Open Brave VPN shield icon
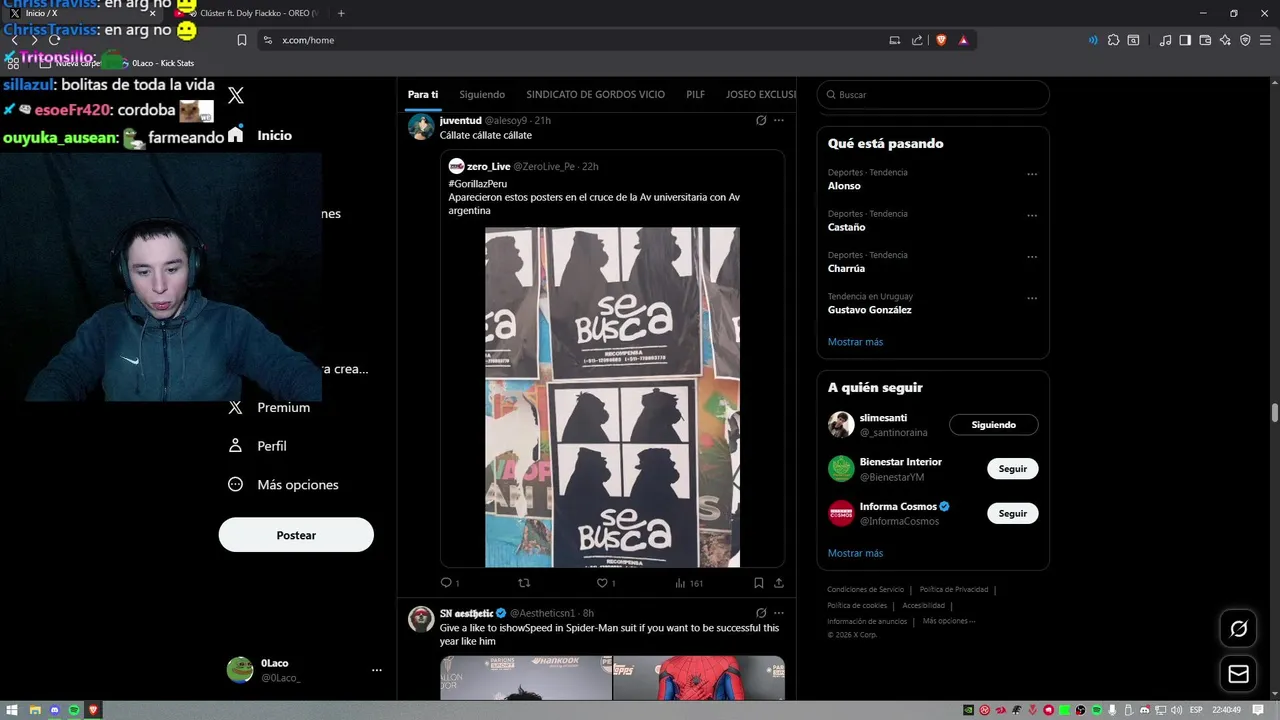The image size is (1280, 720). pyautogui.click(x=1245, y=40)
